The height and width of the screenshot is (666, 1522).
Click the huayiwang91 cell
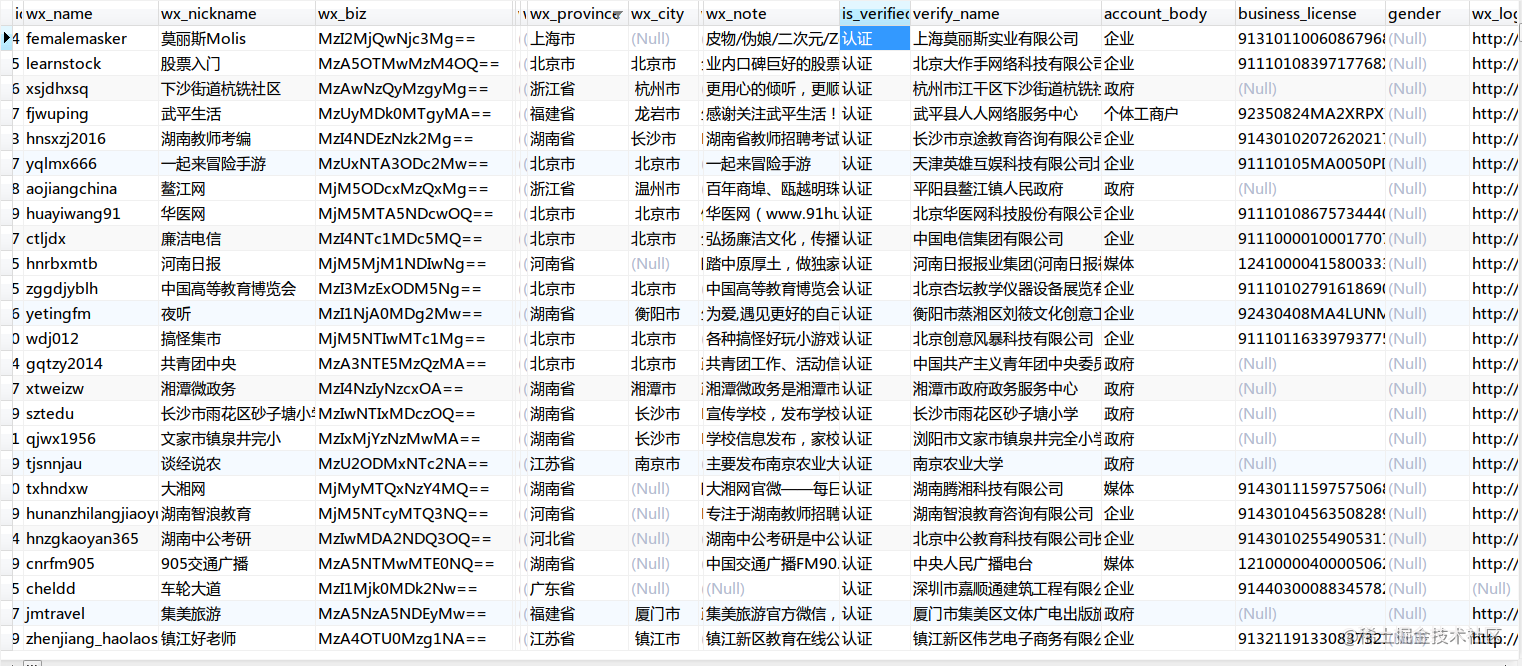tap(90, 214)
